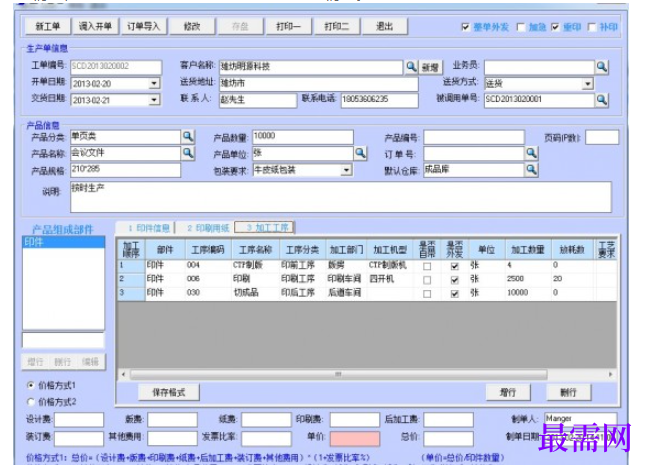The width and height of the screenshot is (650, 469).
Task: Open warehouse lookup beside 默认仓库
Action: 531,169
